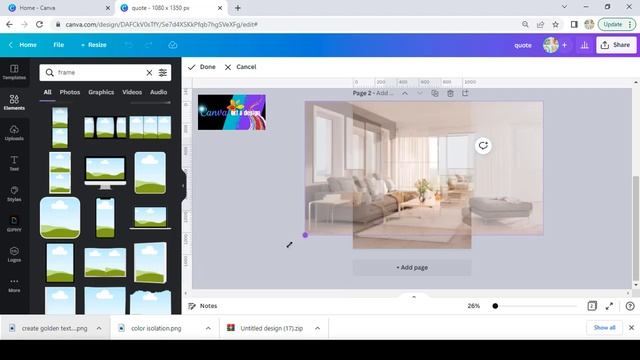Click Done to confirm crop
This screenshot has width=640, height=360.
pos(202,67)
